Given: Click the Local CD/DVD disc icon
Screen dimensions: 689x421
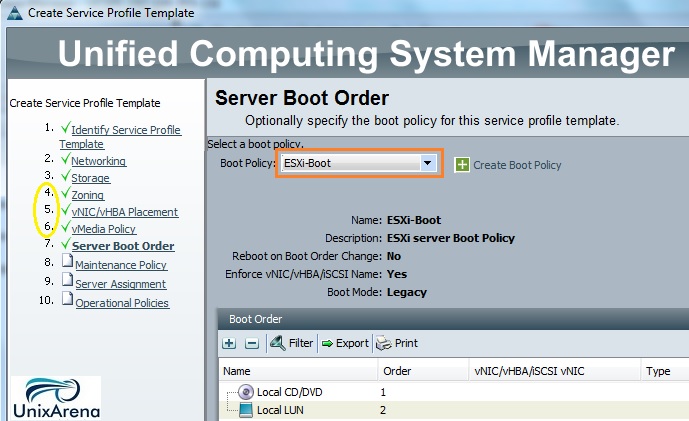Looking at the screenshot, I should [246, 392].
